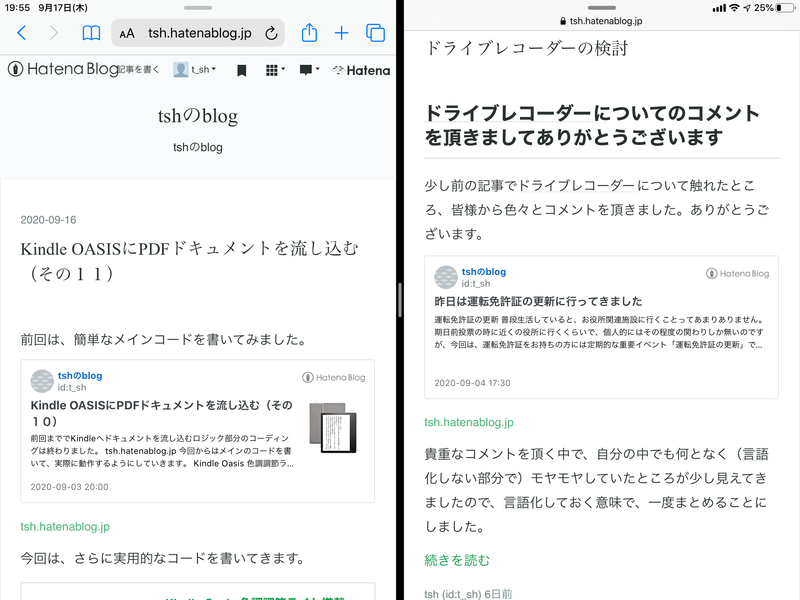Open 昨日は運転免許証の更新に行ってきました card title

point(538,302)
